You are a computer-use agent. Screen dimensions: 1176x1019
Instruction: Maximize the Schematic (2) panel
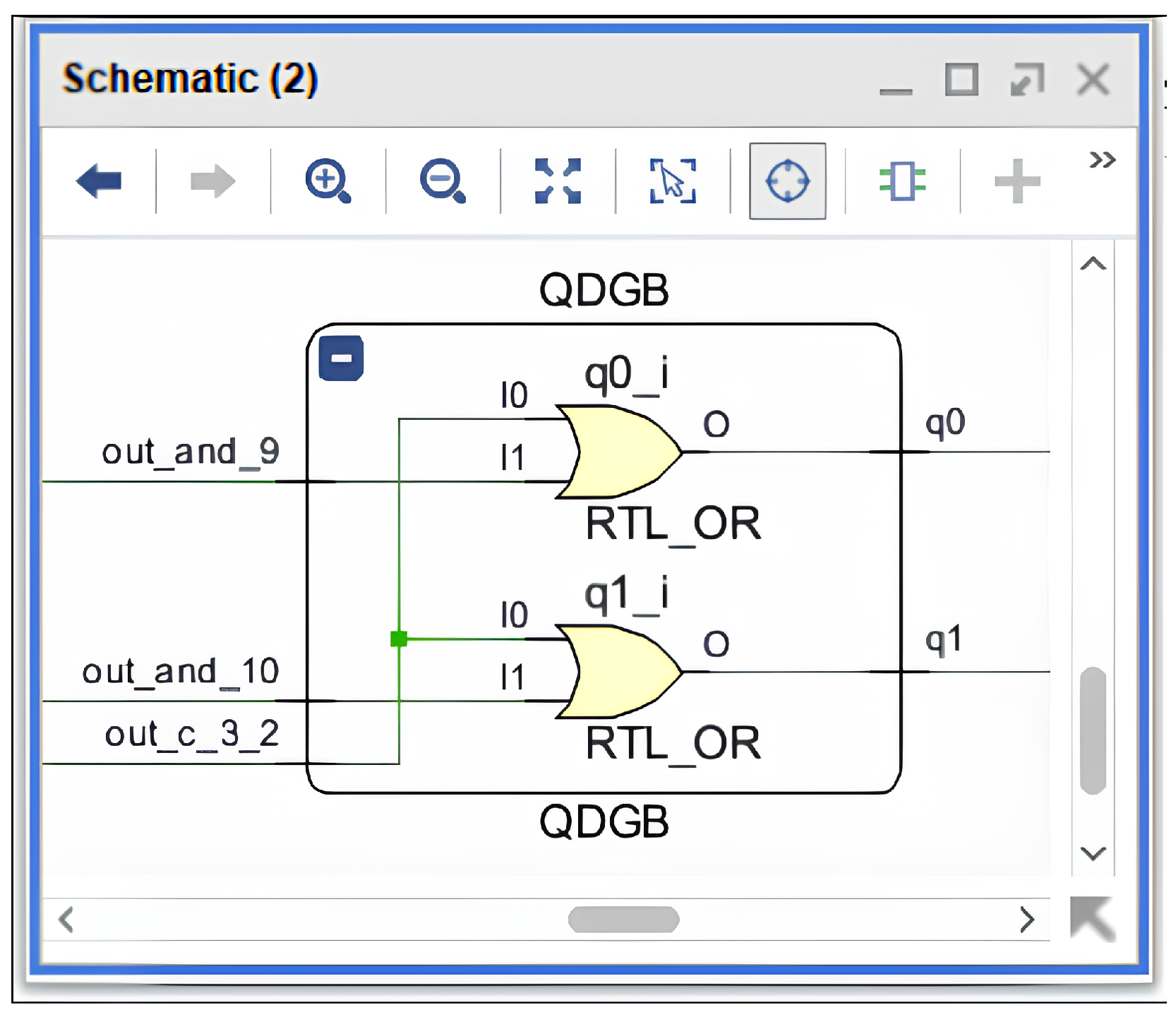(x=961, y=79)
